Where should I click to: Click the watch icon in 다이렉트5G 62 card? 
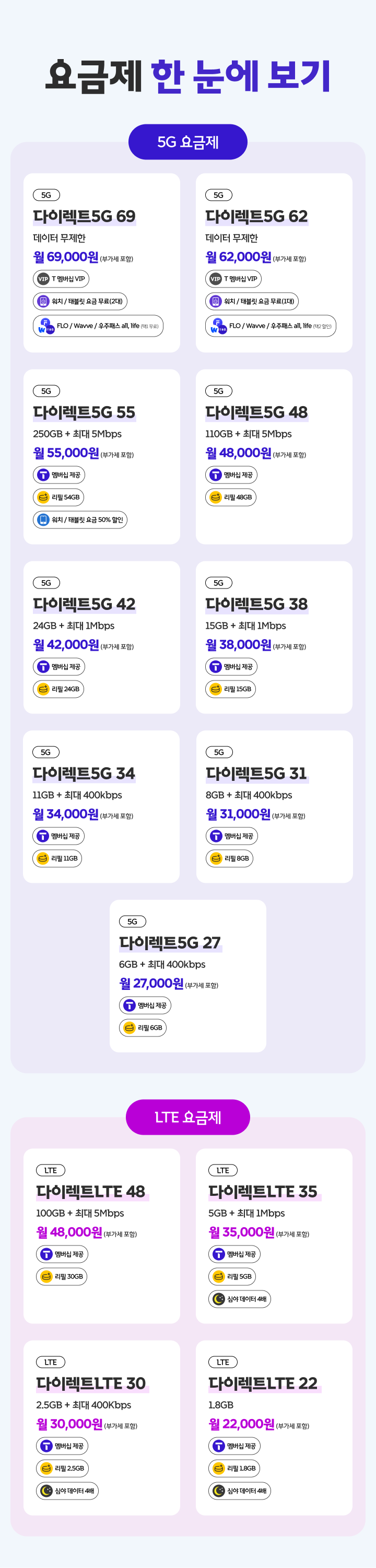coord(215,301)
